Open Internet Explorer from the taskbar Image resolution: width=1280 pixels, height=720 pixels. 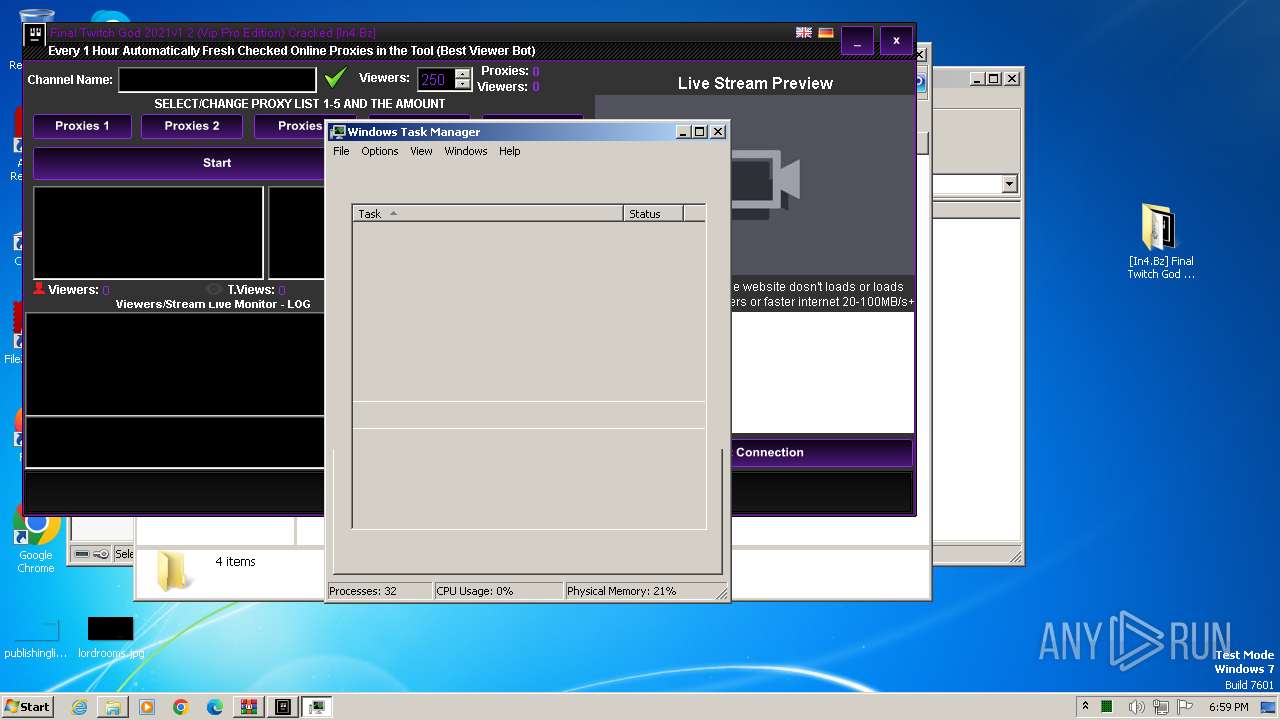pyautogui.click(x=79, y=707)
